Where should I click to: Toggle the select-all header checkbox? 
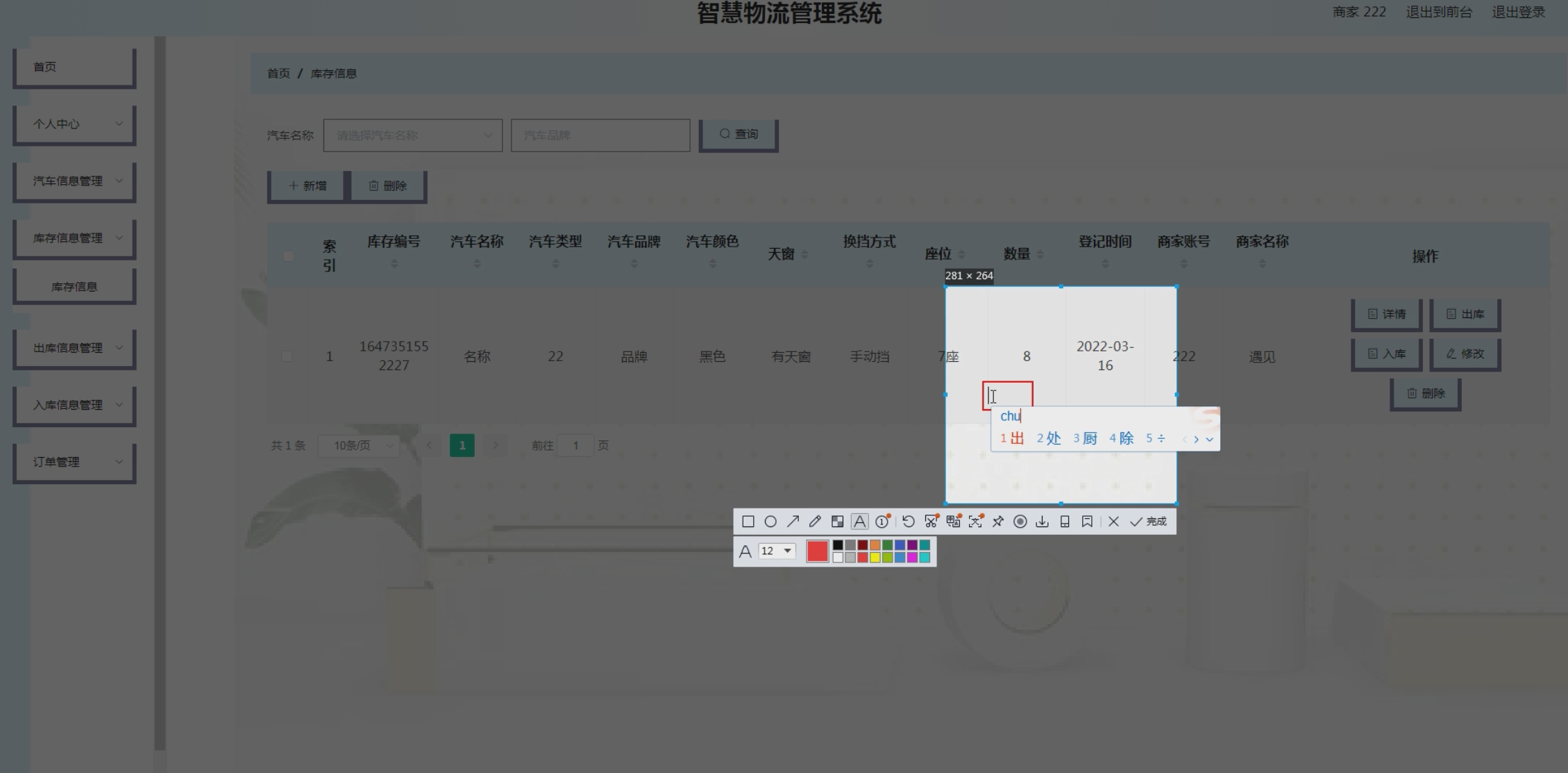289,256
